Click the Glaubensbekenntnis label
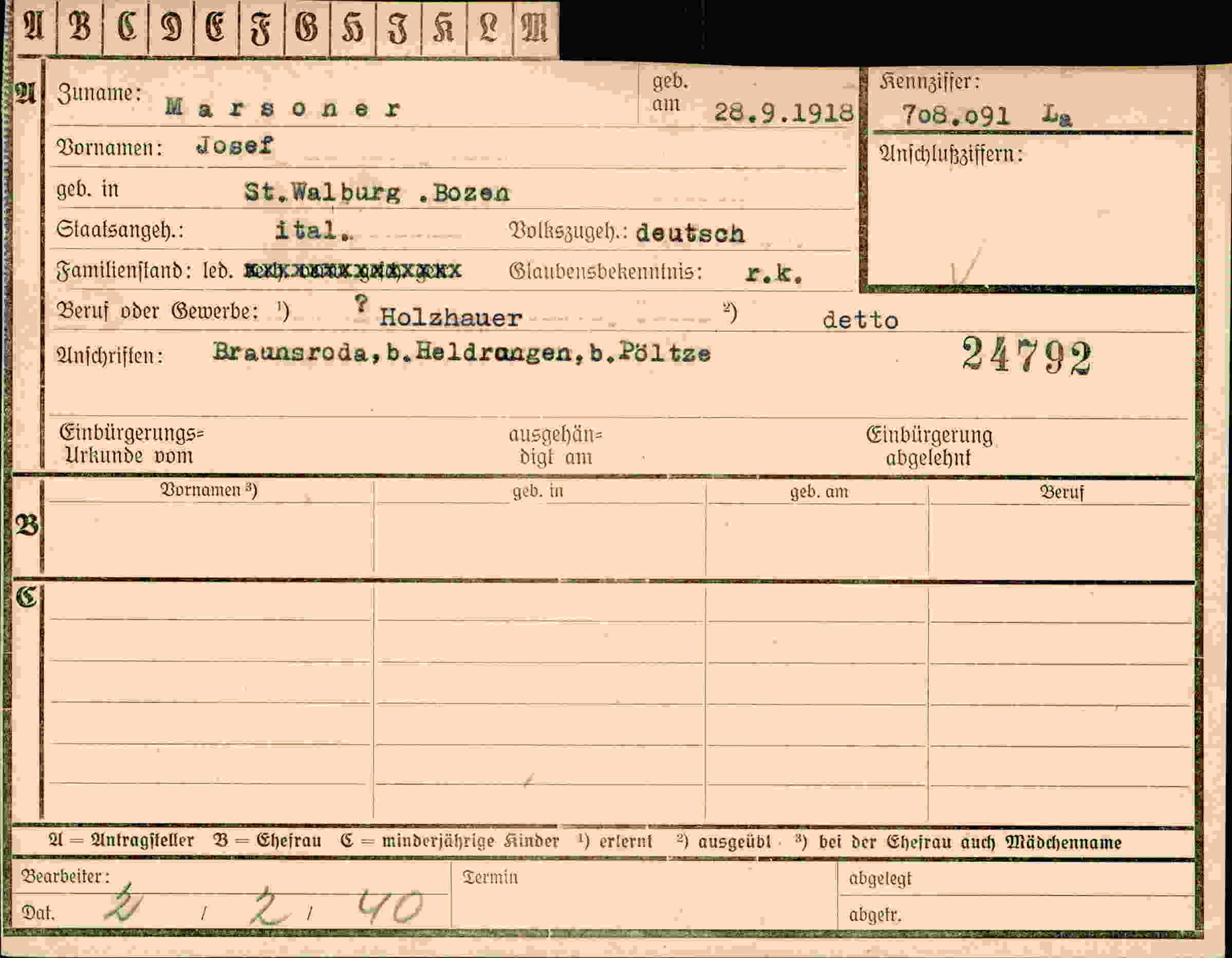This screenshot has width=1232, height=958. click(606, 272)
